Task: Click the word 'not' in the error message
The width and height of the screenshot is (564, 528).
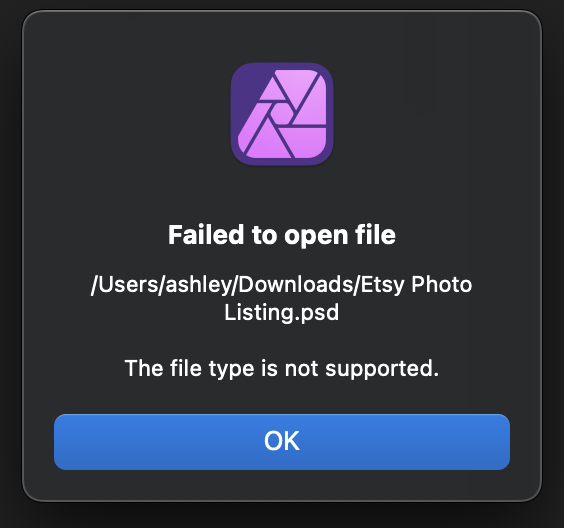Action: (301, 369)
